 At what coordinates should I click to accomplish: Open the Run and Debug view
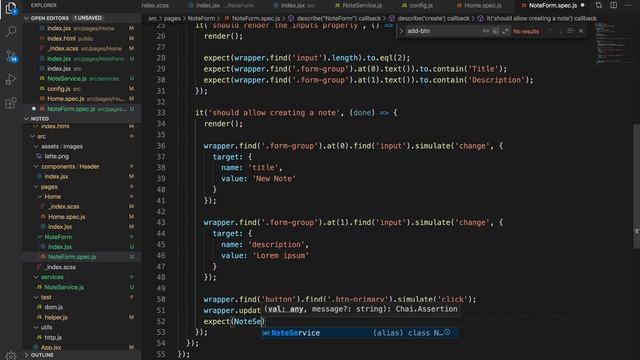(11, 79)
